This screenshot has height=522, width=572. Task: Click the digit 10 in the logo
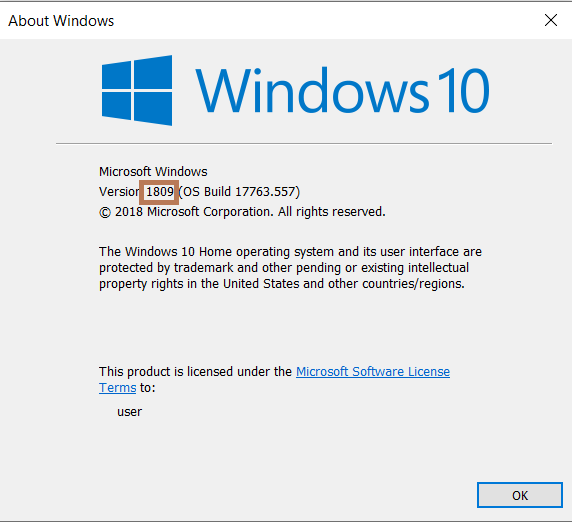pos(463,90)
